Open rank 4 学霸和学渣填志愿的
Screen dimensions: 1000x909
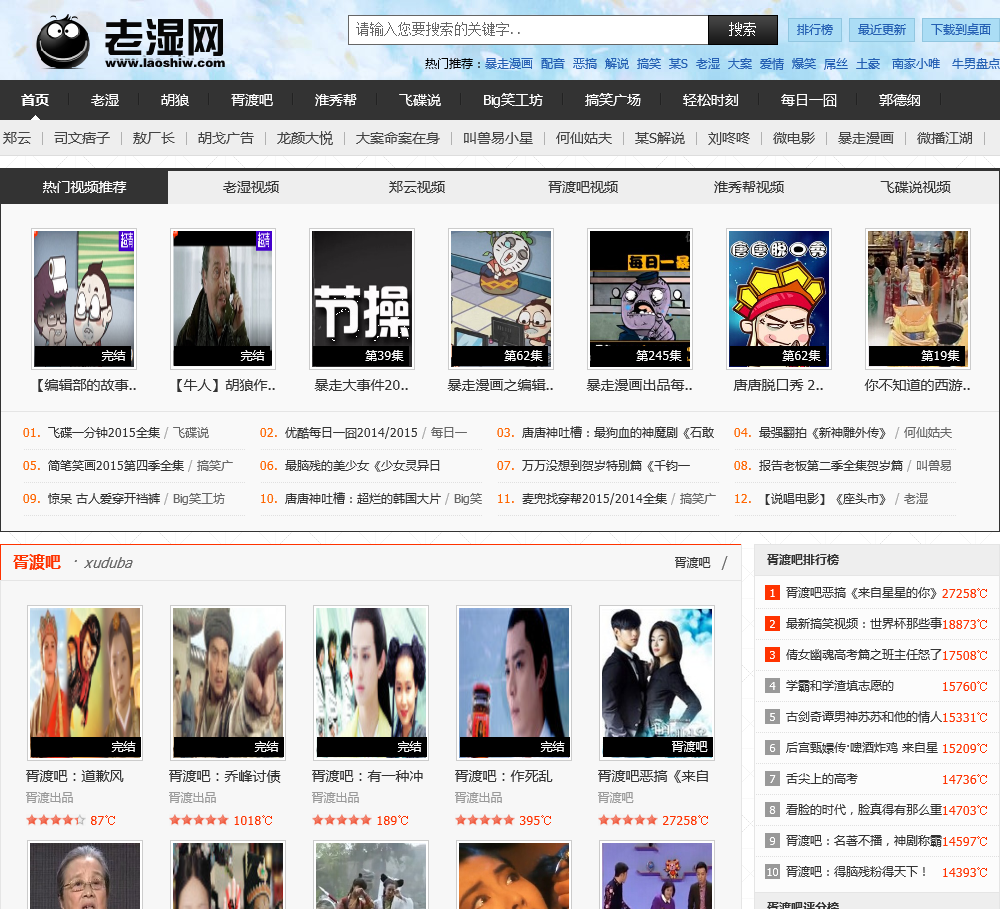839,686
